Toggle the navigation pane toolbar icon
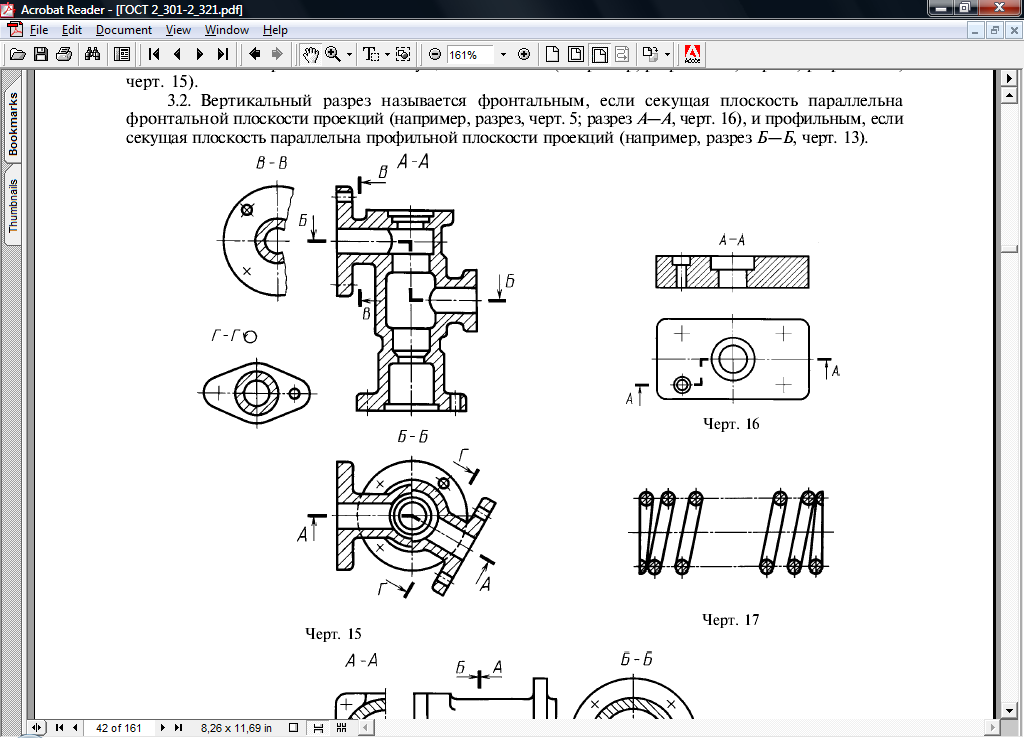 pyautogui.click(x=121, y=54)
